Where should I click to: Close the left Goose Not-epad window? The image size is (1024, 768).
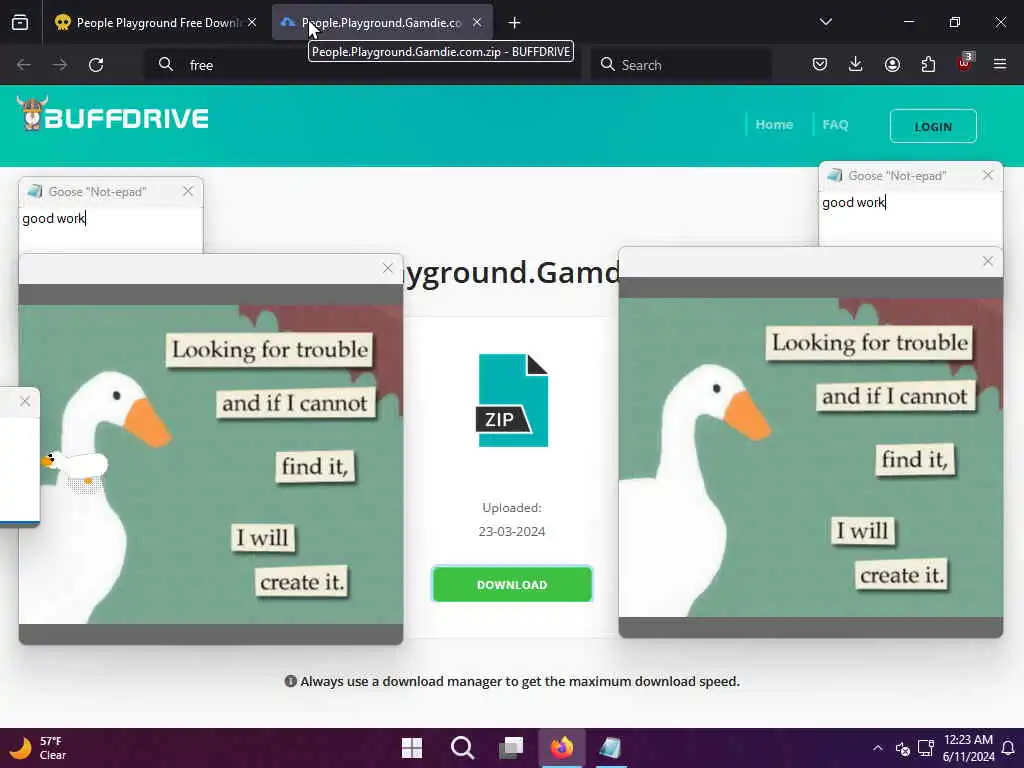click(x=188, y=191)
